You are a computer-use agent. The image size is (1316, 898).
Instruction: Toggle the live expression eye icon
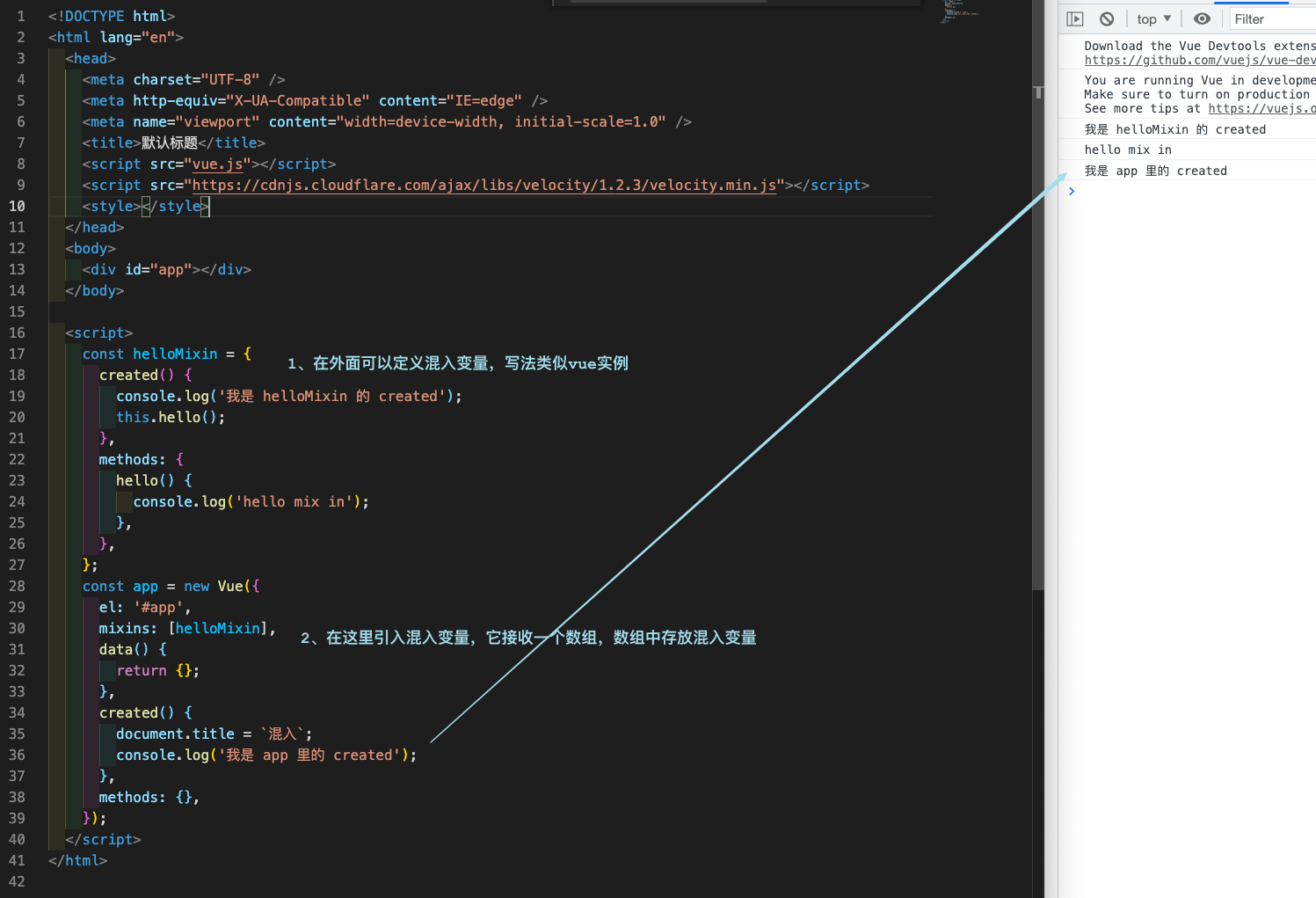[x=1202, y=18]
